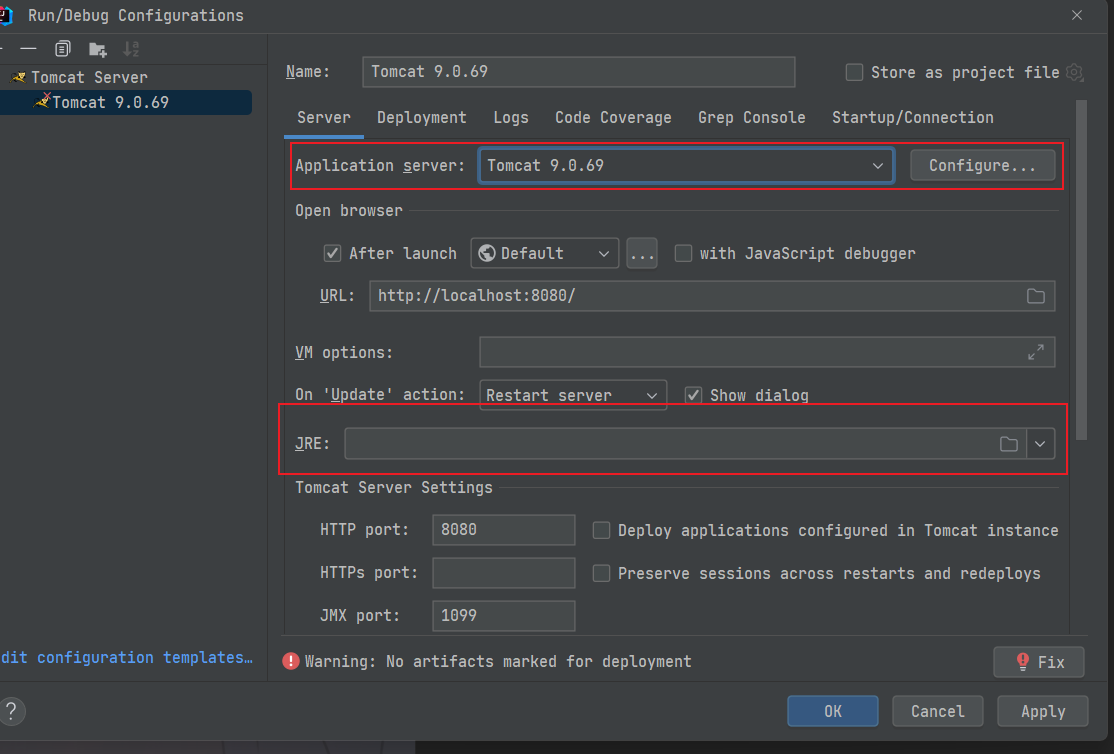Viewport: 1114px width, 754px height.
Task: Enable with JavaScript debugger option
Action: (x=684, y=253)
